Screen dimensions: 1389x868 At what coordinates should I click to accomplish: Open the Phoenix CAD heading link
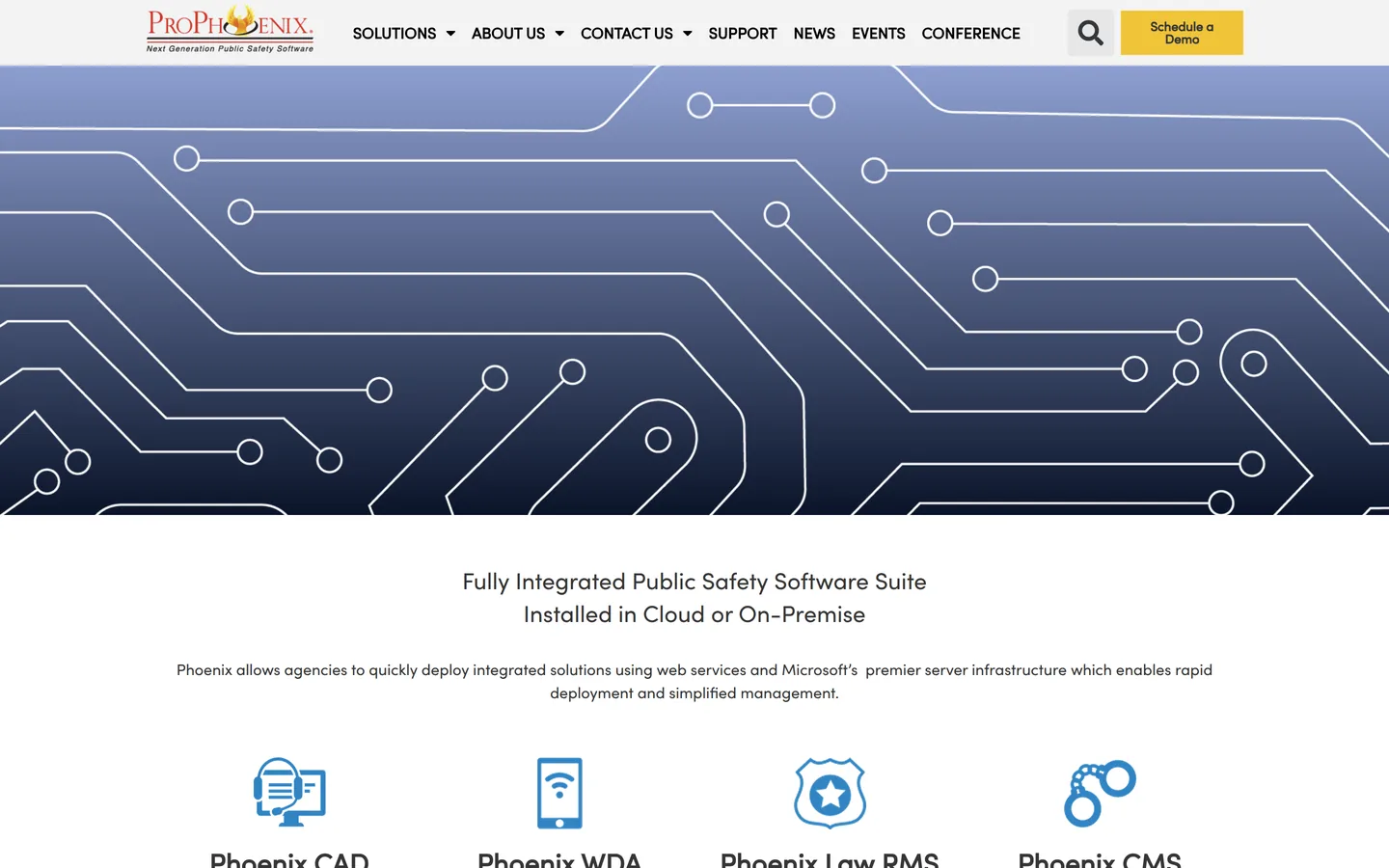click(x=289, y=858)
